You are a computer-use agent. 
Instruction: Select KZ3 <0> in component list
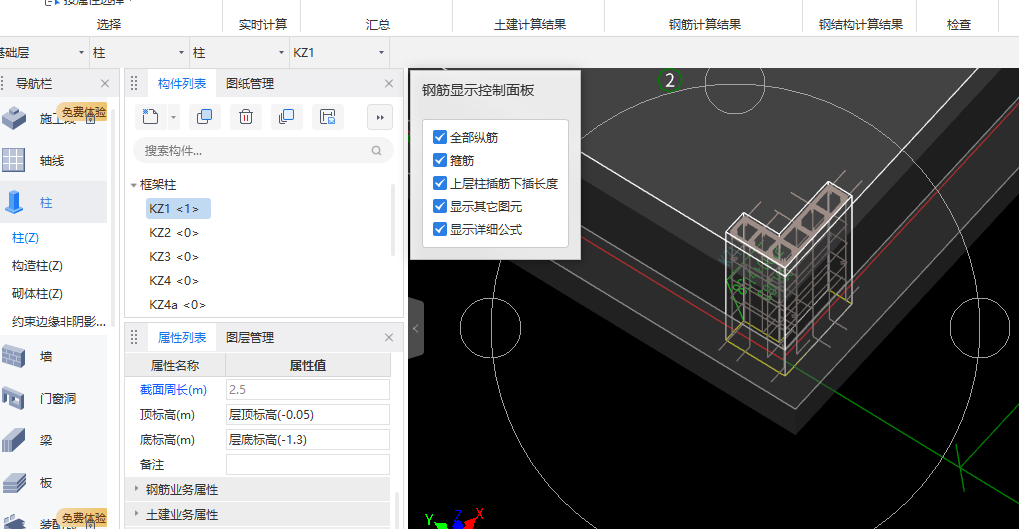point(174,257)
